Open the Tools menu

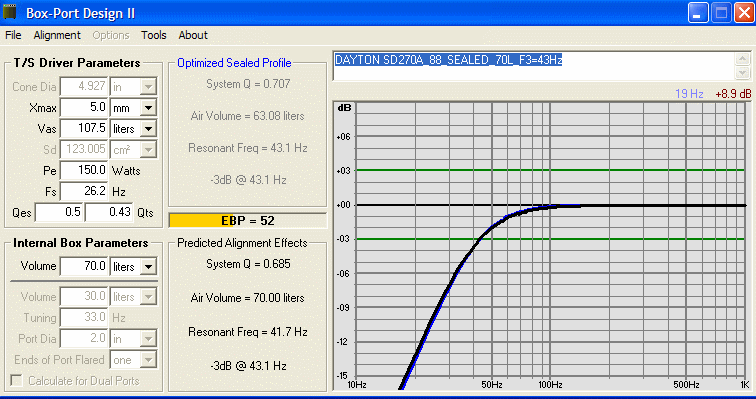pyautogui.click(x=153, y=35)
